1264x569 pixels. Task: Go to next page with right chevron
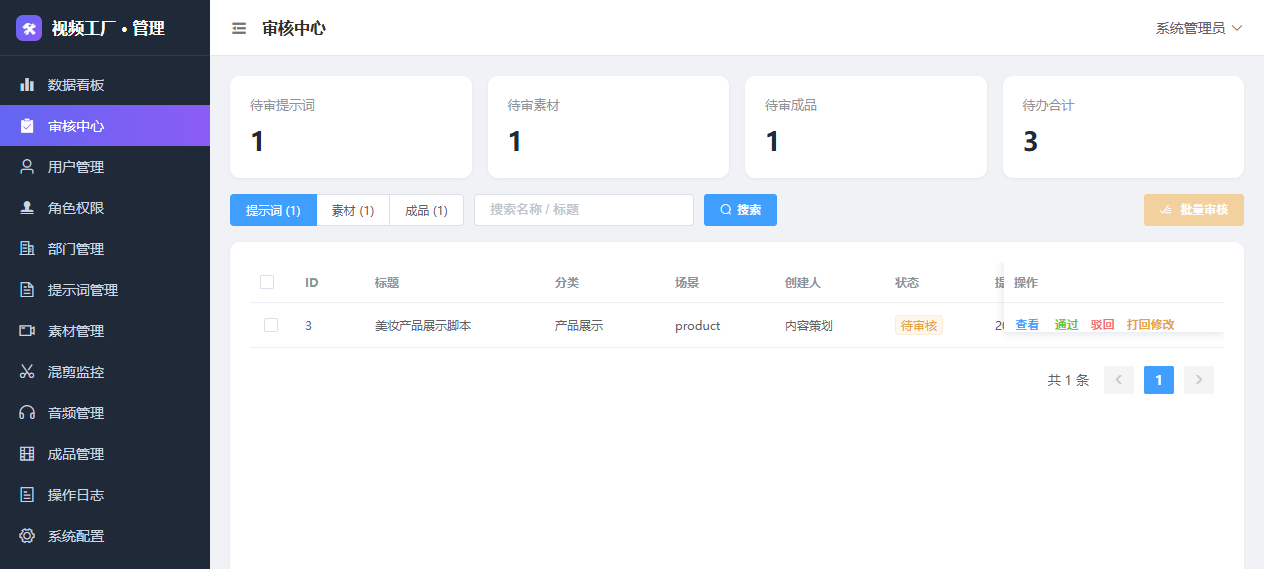(1199, 380)
